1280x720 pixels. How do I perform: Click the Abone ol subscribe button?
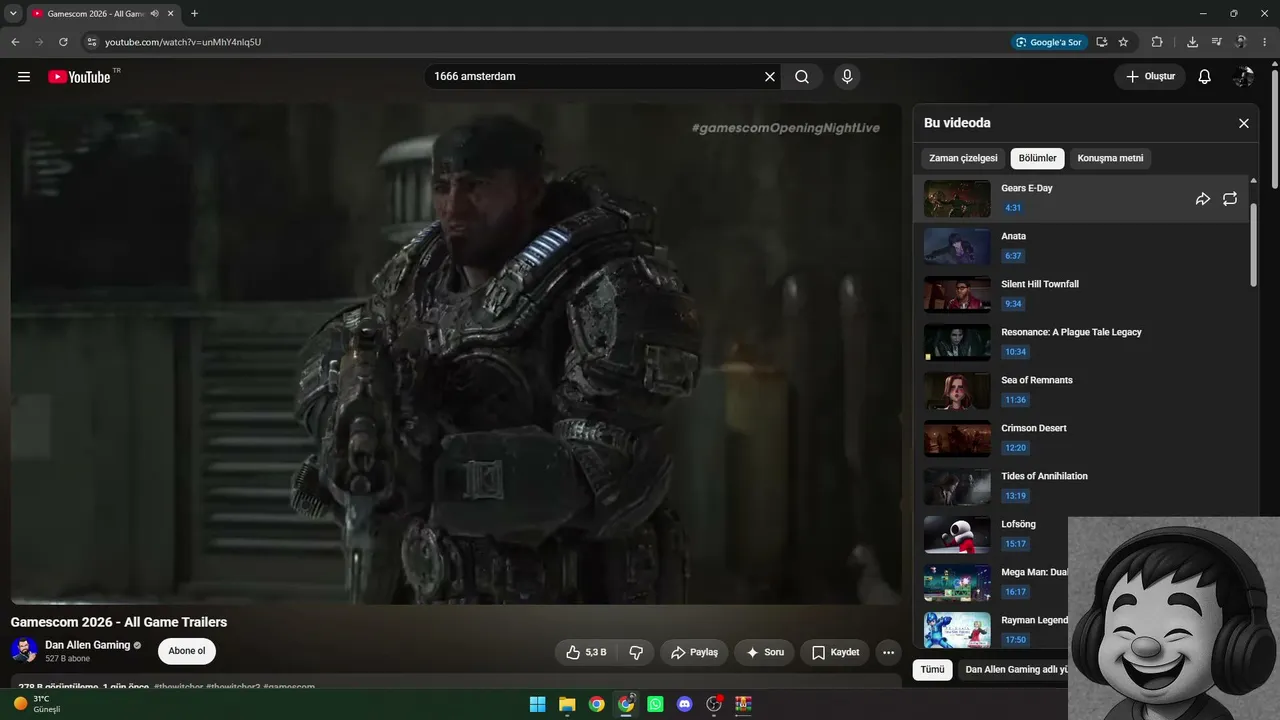click(x=187, y=651)
